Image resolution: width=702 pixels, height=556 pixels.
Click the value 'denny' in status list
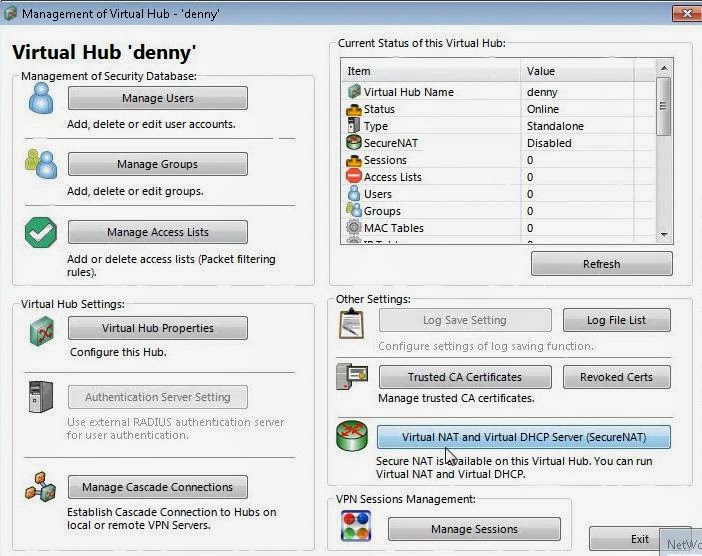542,92
